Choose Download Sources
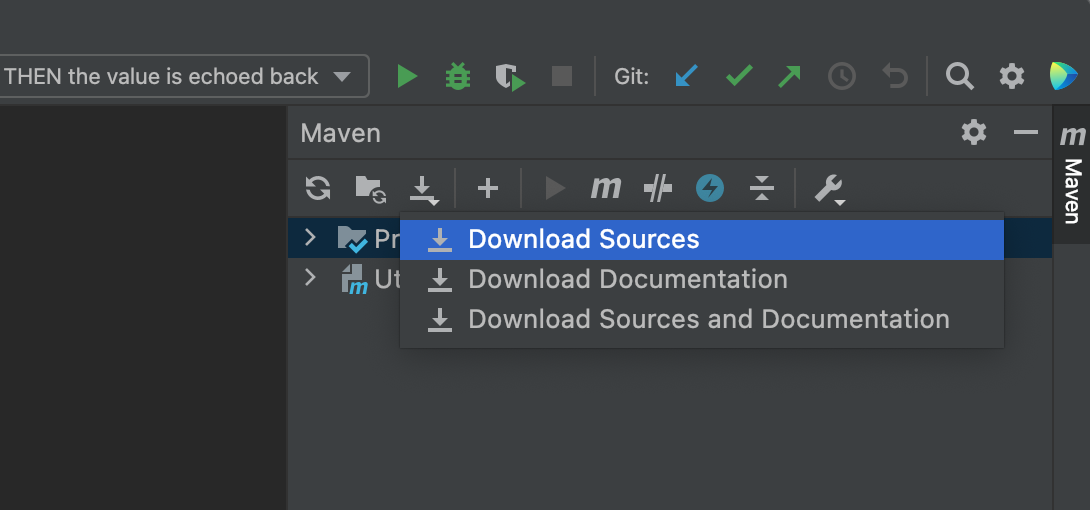 click(x=702, y=240)
